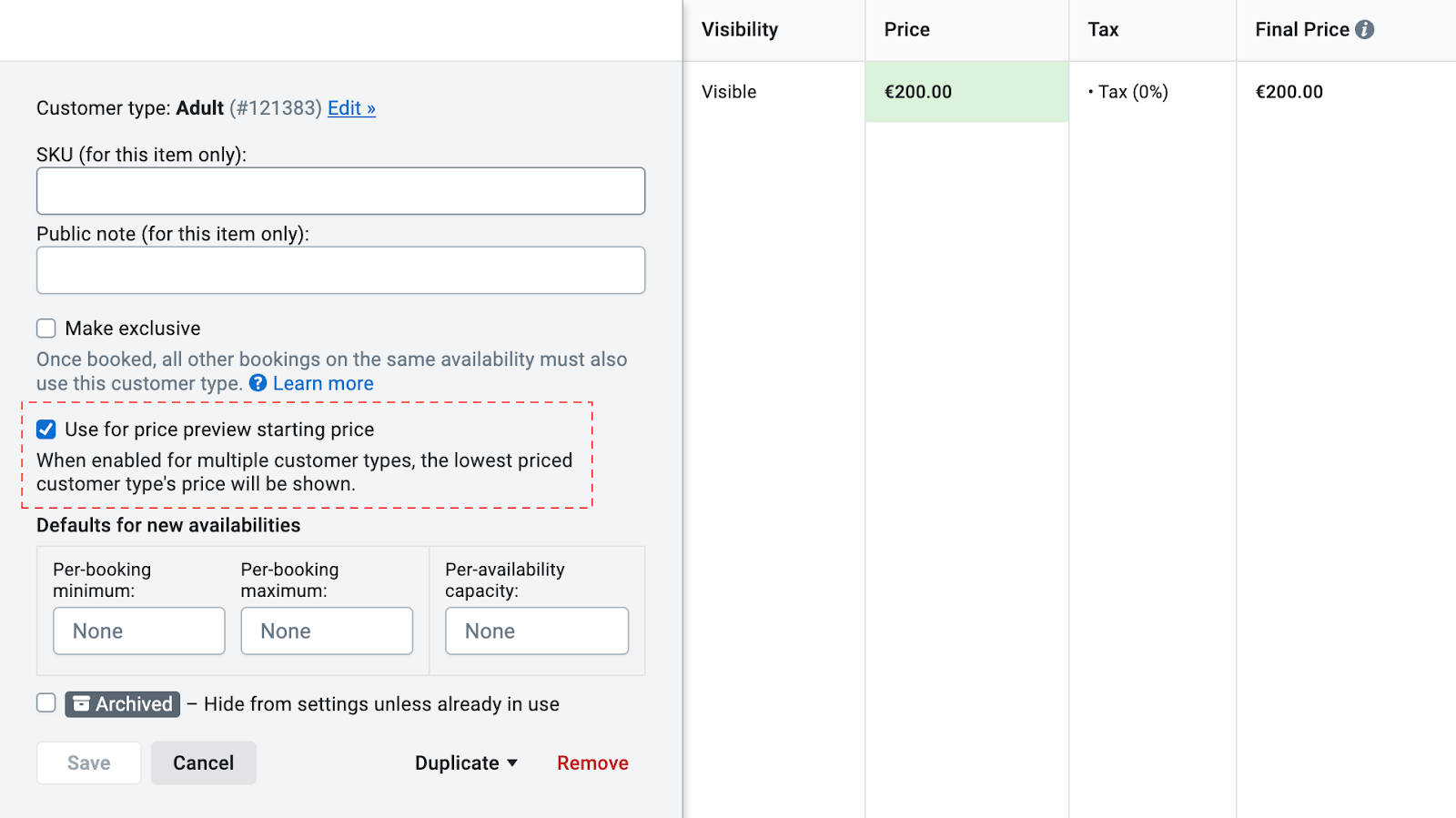
Task: Click the Tax column header
Action: click(1103, 30)
